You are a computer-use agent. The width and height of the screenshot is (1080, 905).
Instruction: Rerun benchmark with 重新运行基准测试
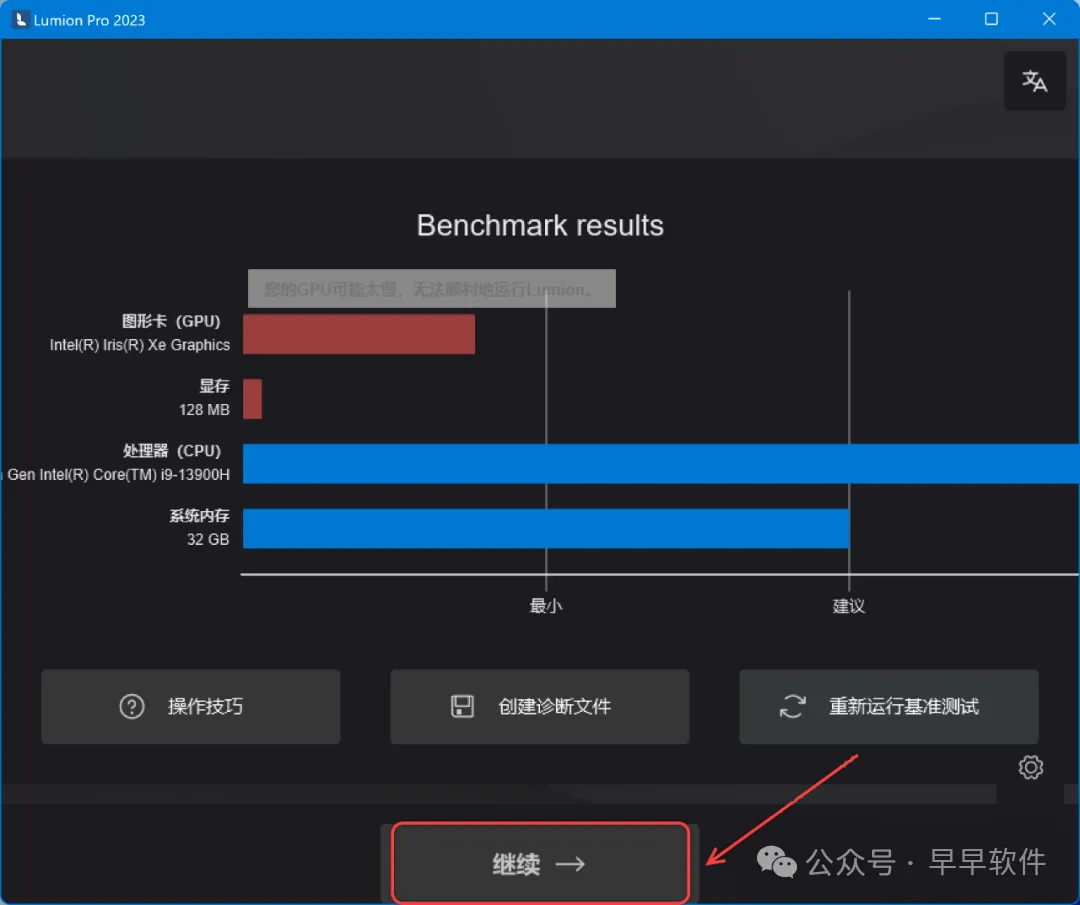889,707
